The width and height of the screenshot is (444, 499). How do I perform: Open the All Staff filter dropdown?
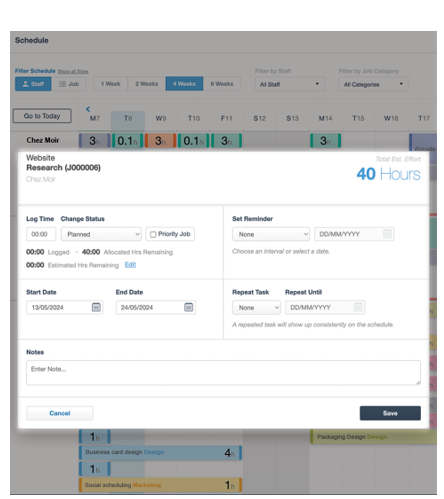[x=290, y=84]
